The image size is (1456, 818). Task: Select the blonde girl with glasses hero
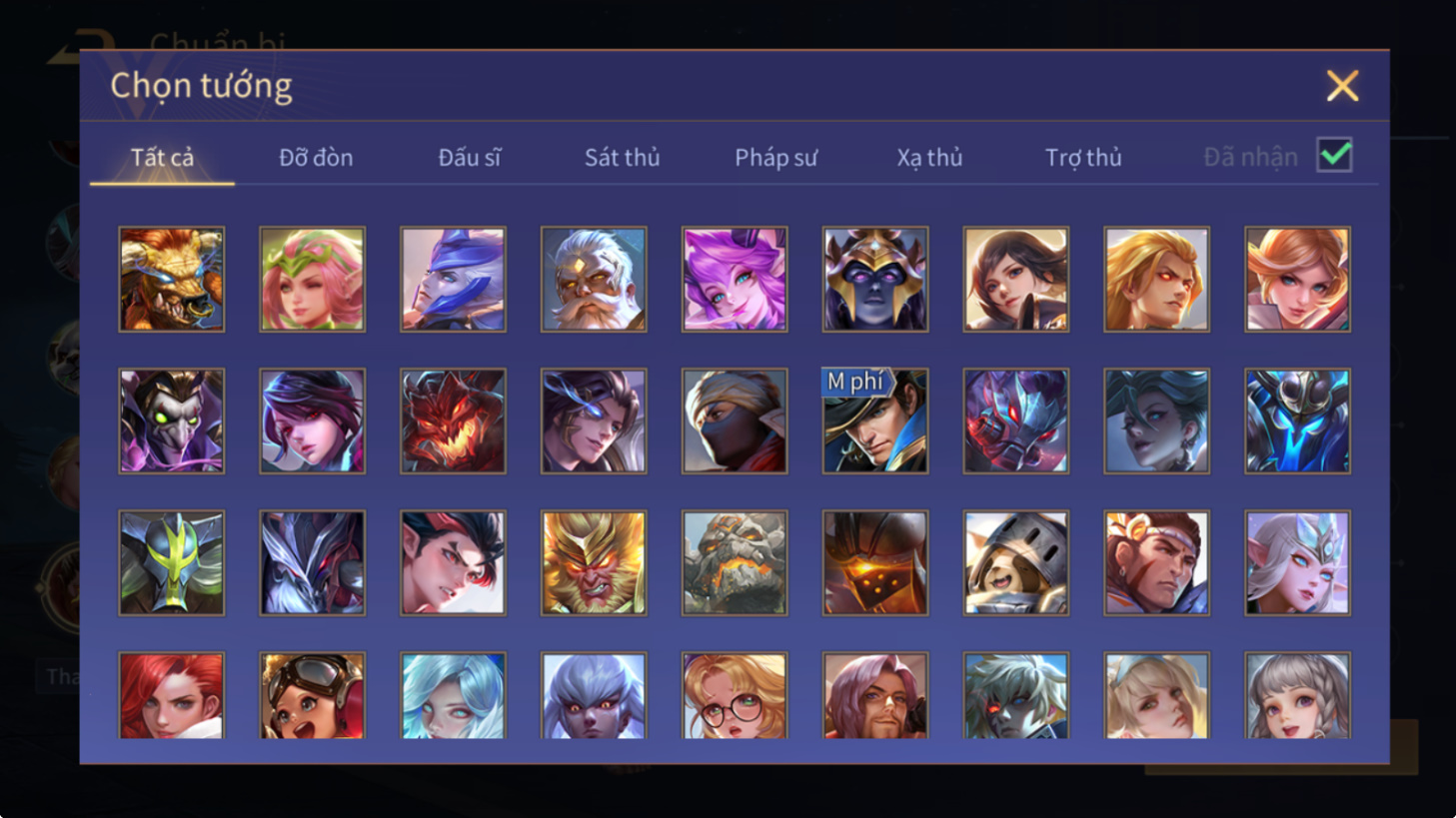tap(734, 695)
